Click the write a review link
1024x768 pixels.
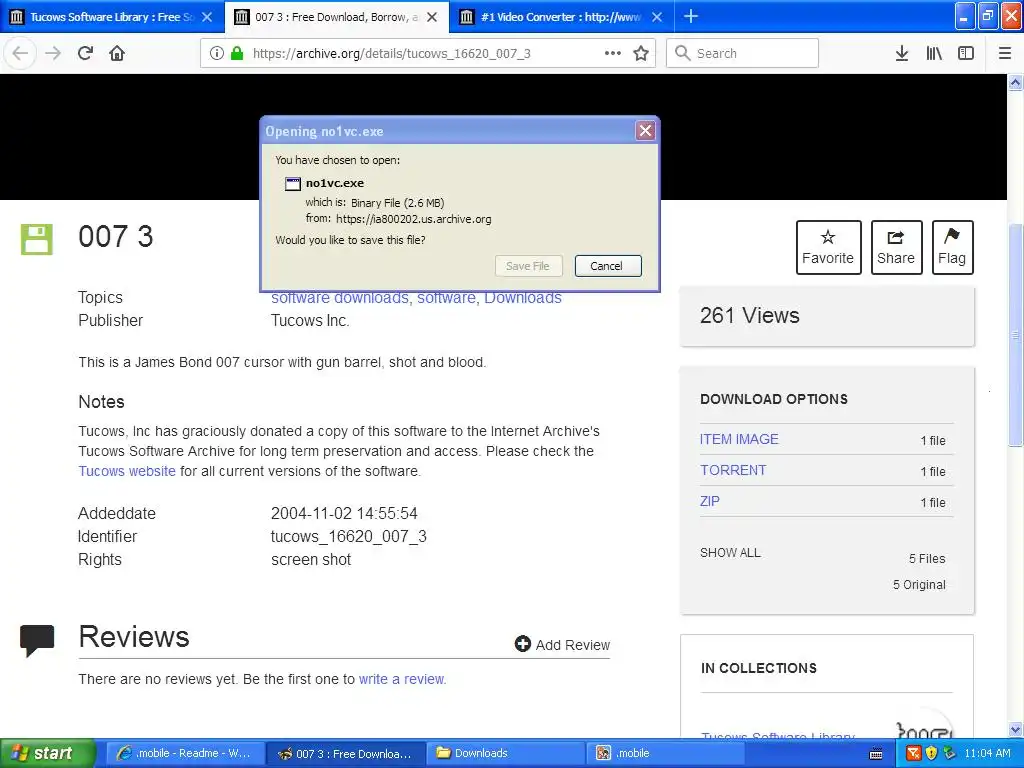coord(402,679)
